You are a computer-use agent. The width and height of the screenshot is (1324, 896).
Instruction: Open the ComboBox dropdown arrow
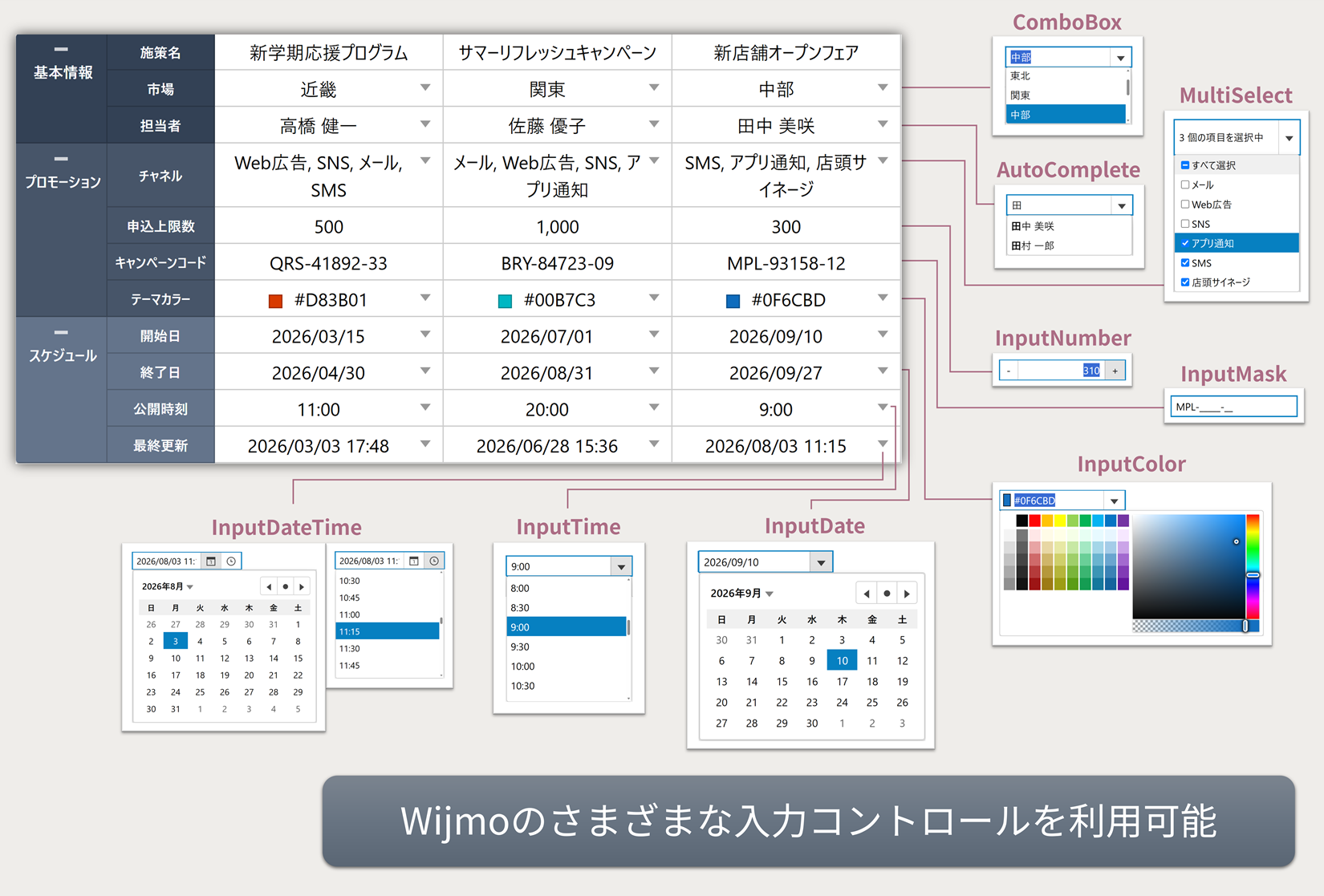(x=1121, y=58)
